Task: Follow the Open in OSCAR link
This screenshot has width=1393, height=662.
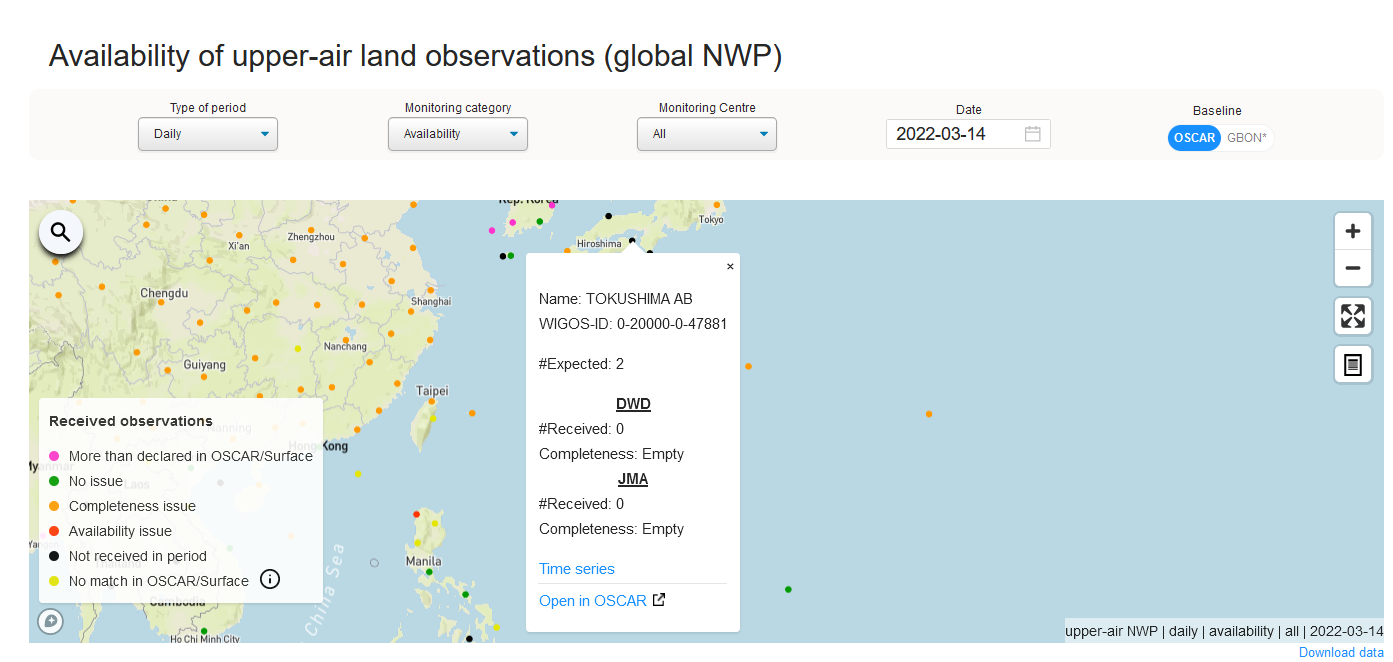Action: click(602, 601)
